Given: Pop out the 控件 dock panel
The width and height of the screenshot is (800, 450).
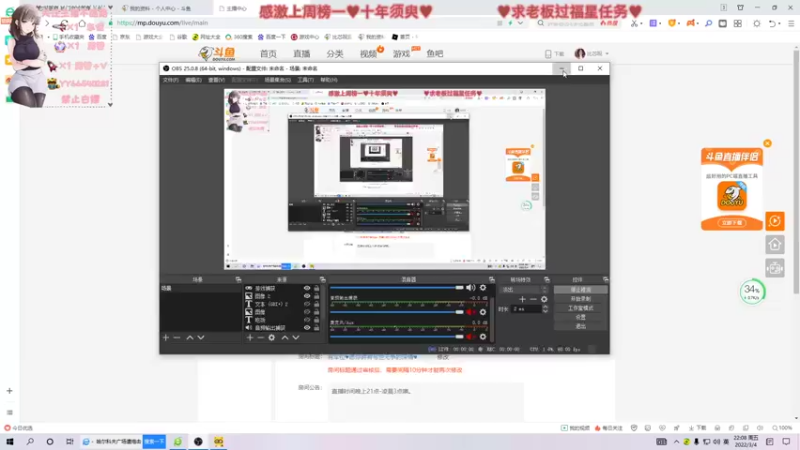Looking at the screenshot, I should point(605,280).
